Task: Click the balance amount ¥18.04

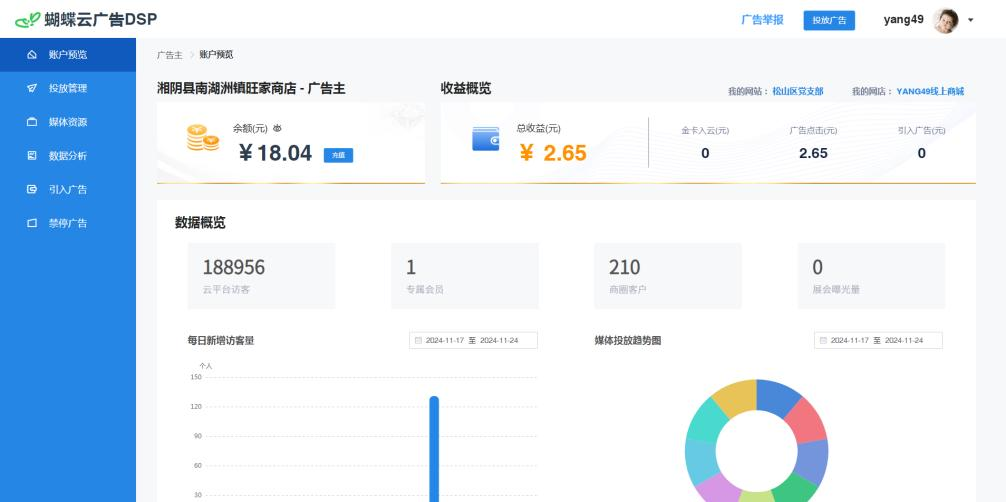Action: tap(275, 153)
